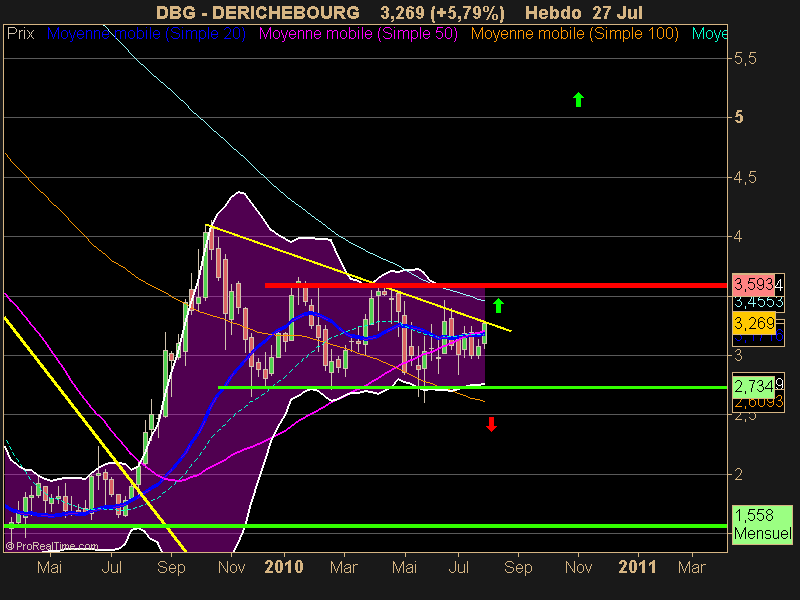Click the red 3,593 price label
Image resolution: width=800 pixels, height=600 pixels.
click(x=754, y=284)
